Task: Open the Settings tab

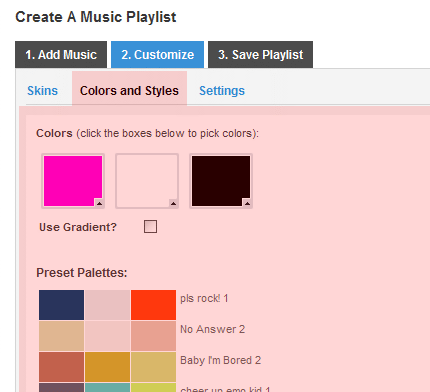Action: coord(222,91)
